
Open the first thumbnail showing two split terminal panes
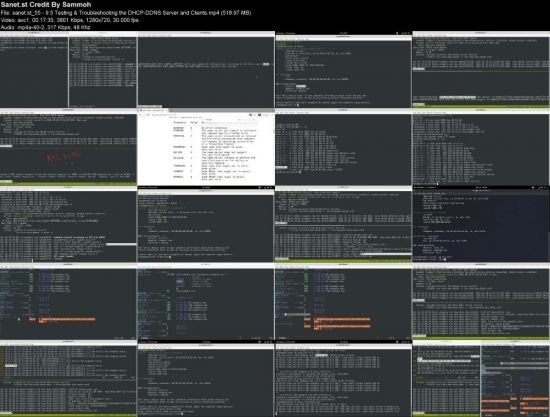point(68,70)
